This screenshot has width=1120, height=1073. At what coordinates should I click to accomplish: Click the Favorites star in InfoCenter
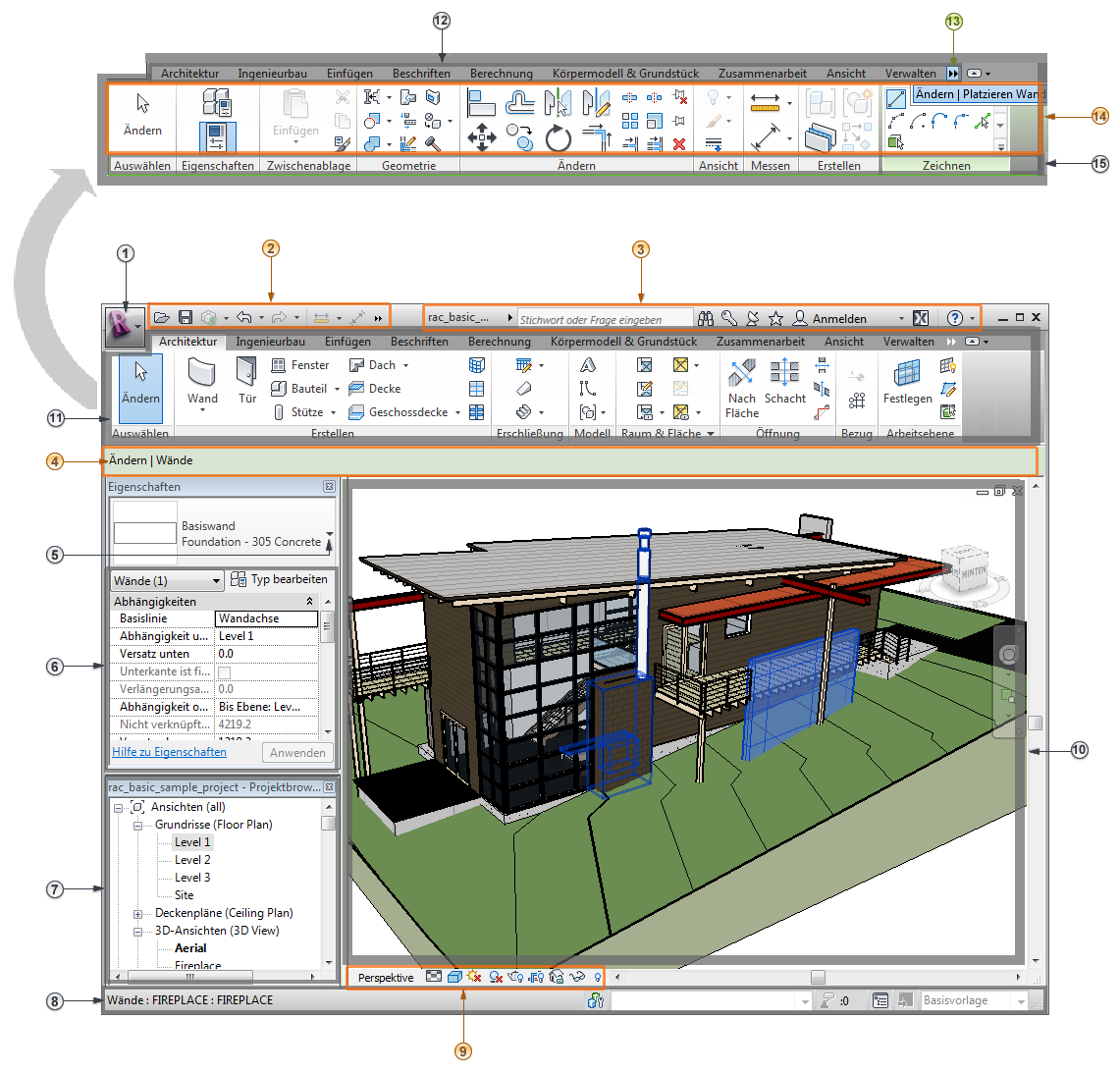[x=776, y=318]
